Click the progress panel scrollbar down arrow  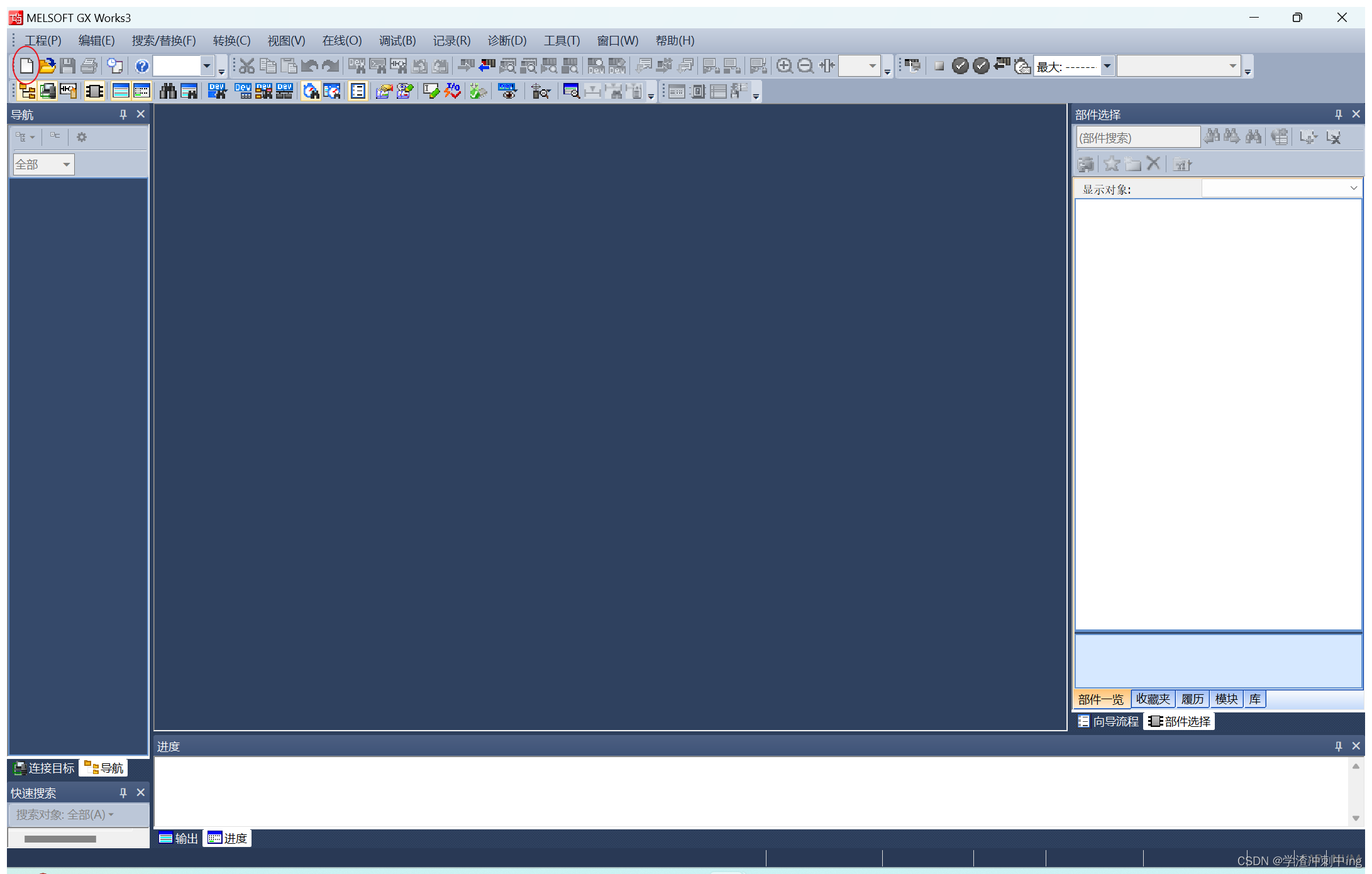[x=1356, y=819]
